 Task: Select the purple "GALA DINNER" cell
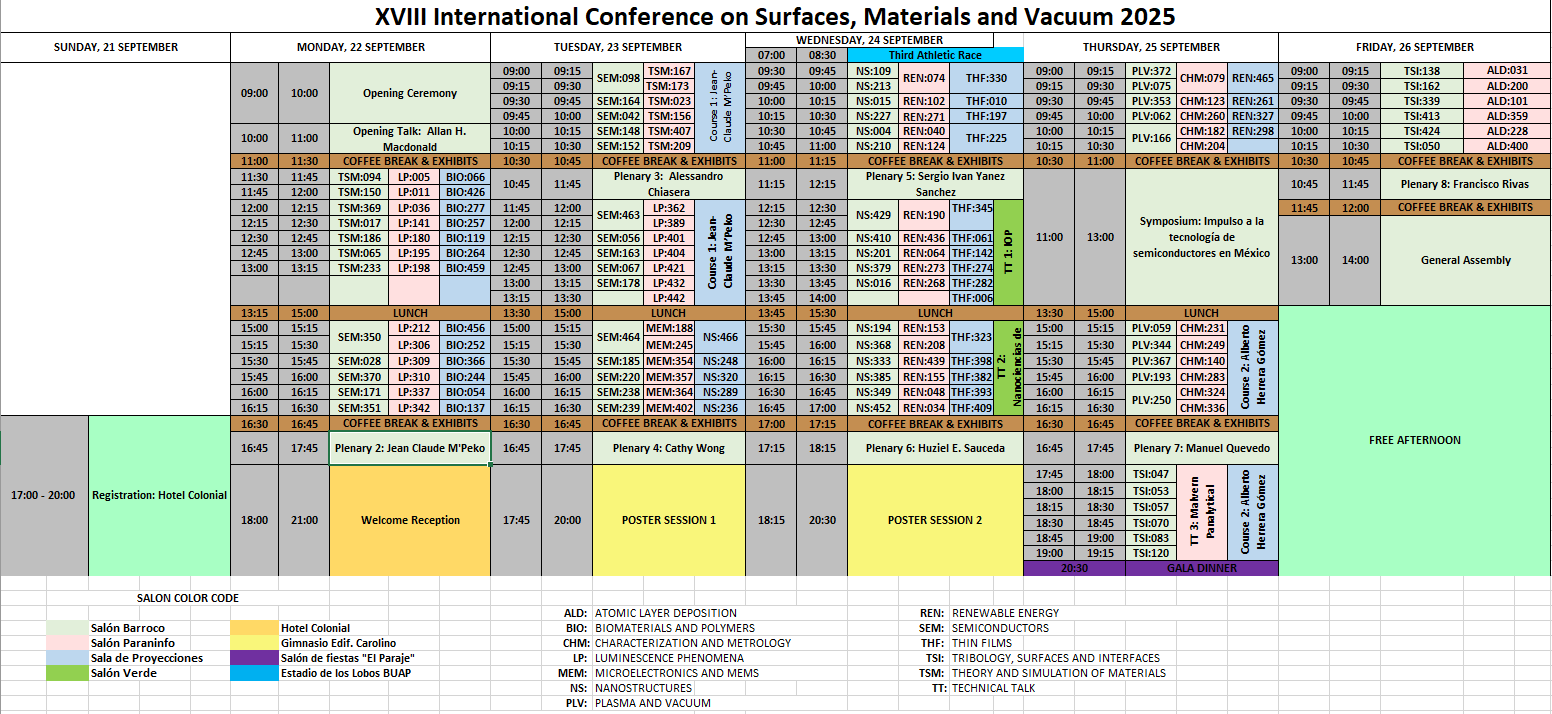click(1202, 568)
